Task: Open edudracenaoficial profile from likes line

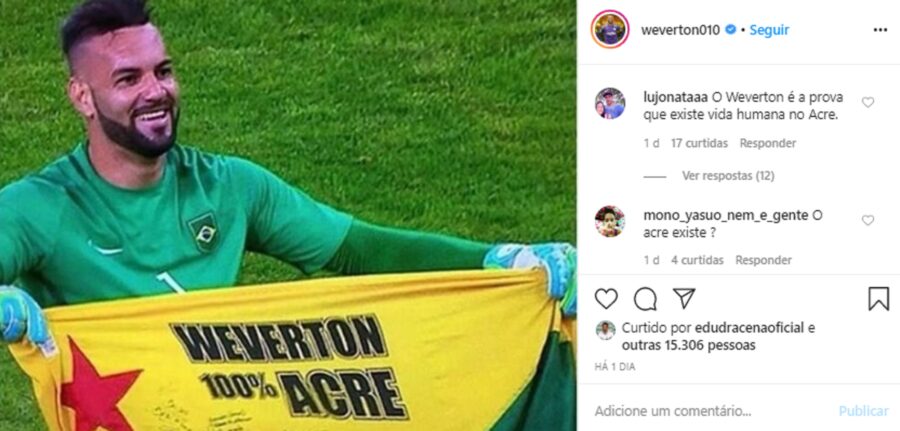Action: coord(750,328)
